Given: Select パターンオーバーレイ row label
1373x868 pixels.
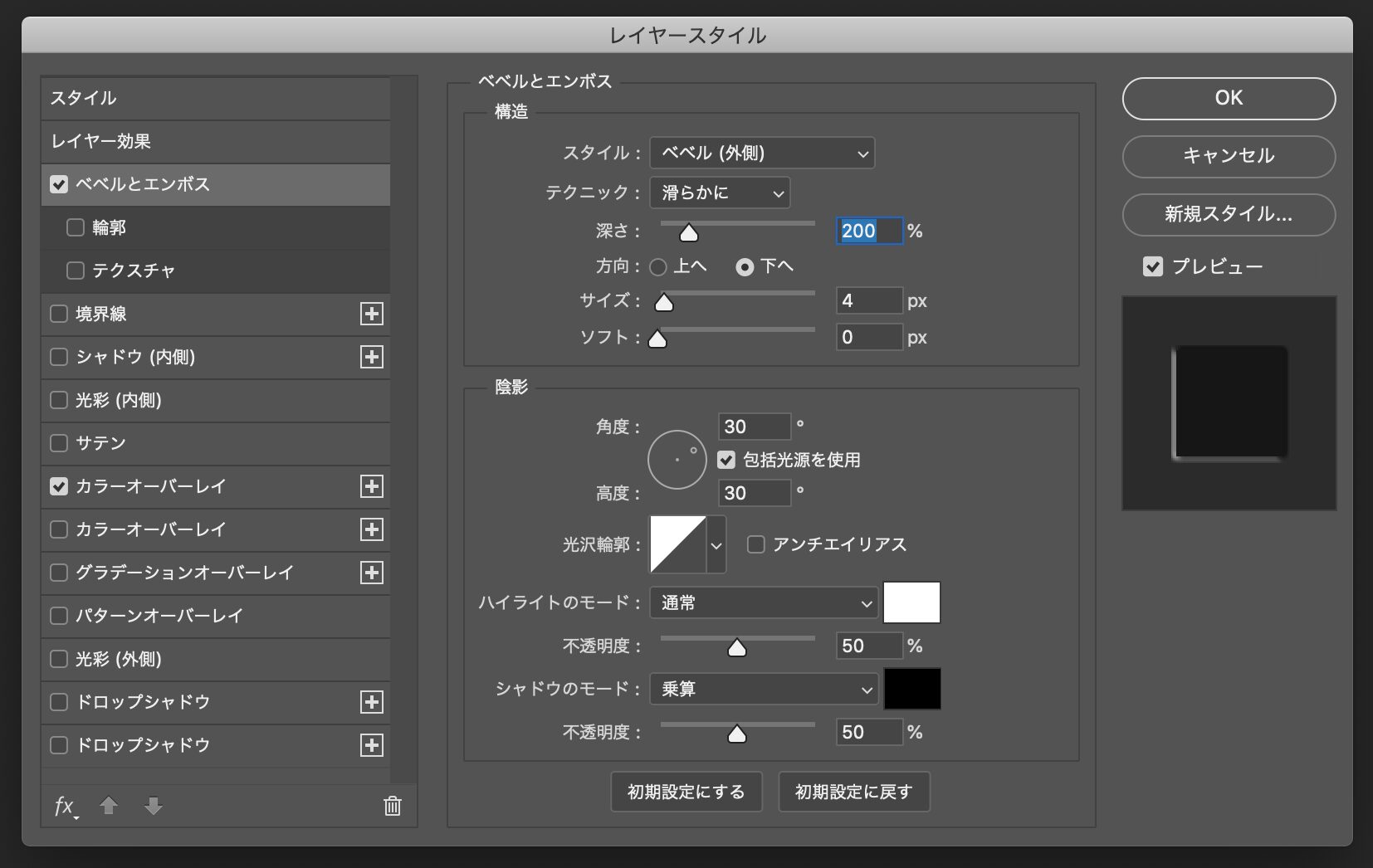Looking at the screenshot, I should pos(159,616).
